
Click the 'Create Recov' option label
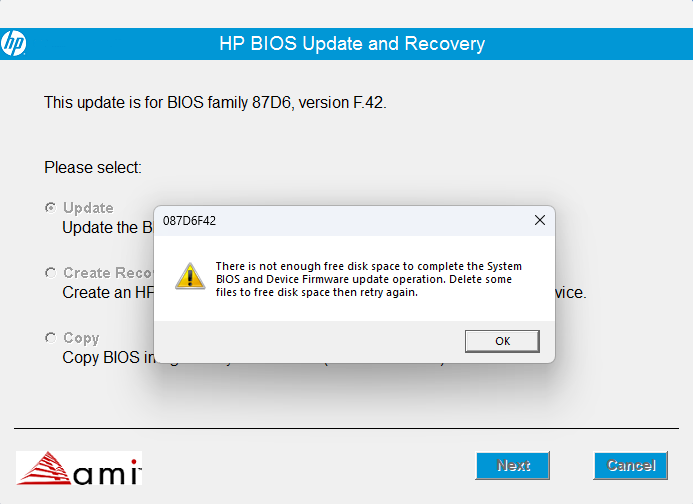click(x=107, y=273)
